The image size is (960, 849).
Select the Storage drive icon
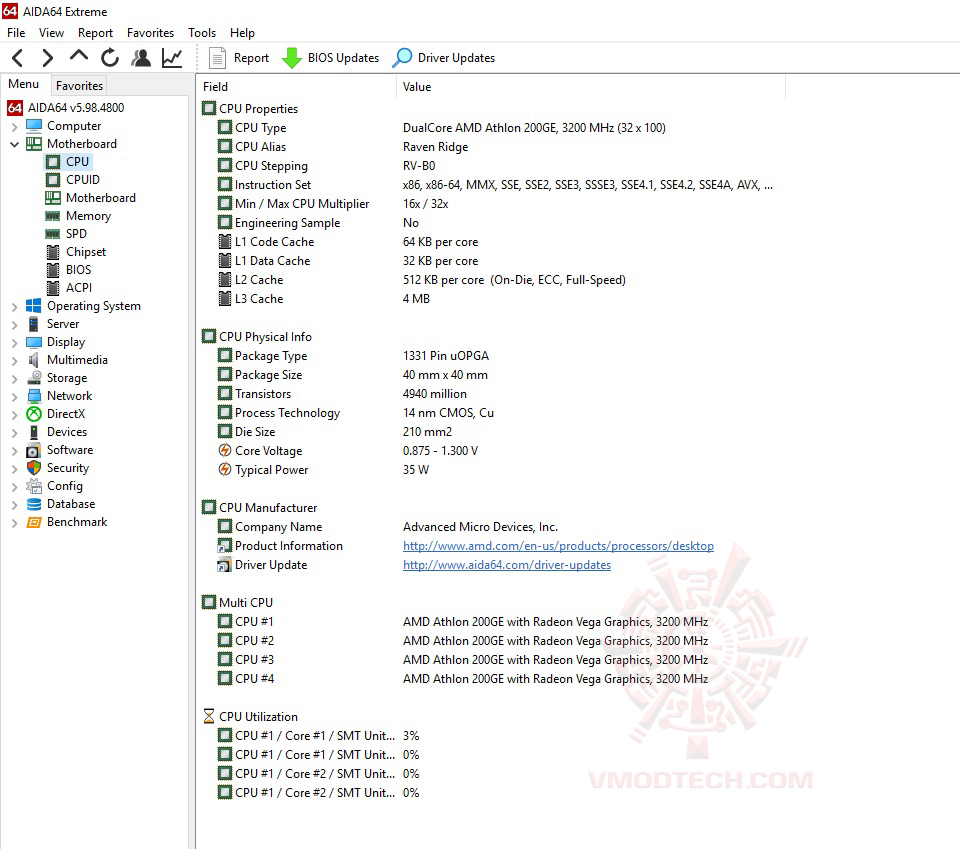tap(34, 378)
